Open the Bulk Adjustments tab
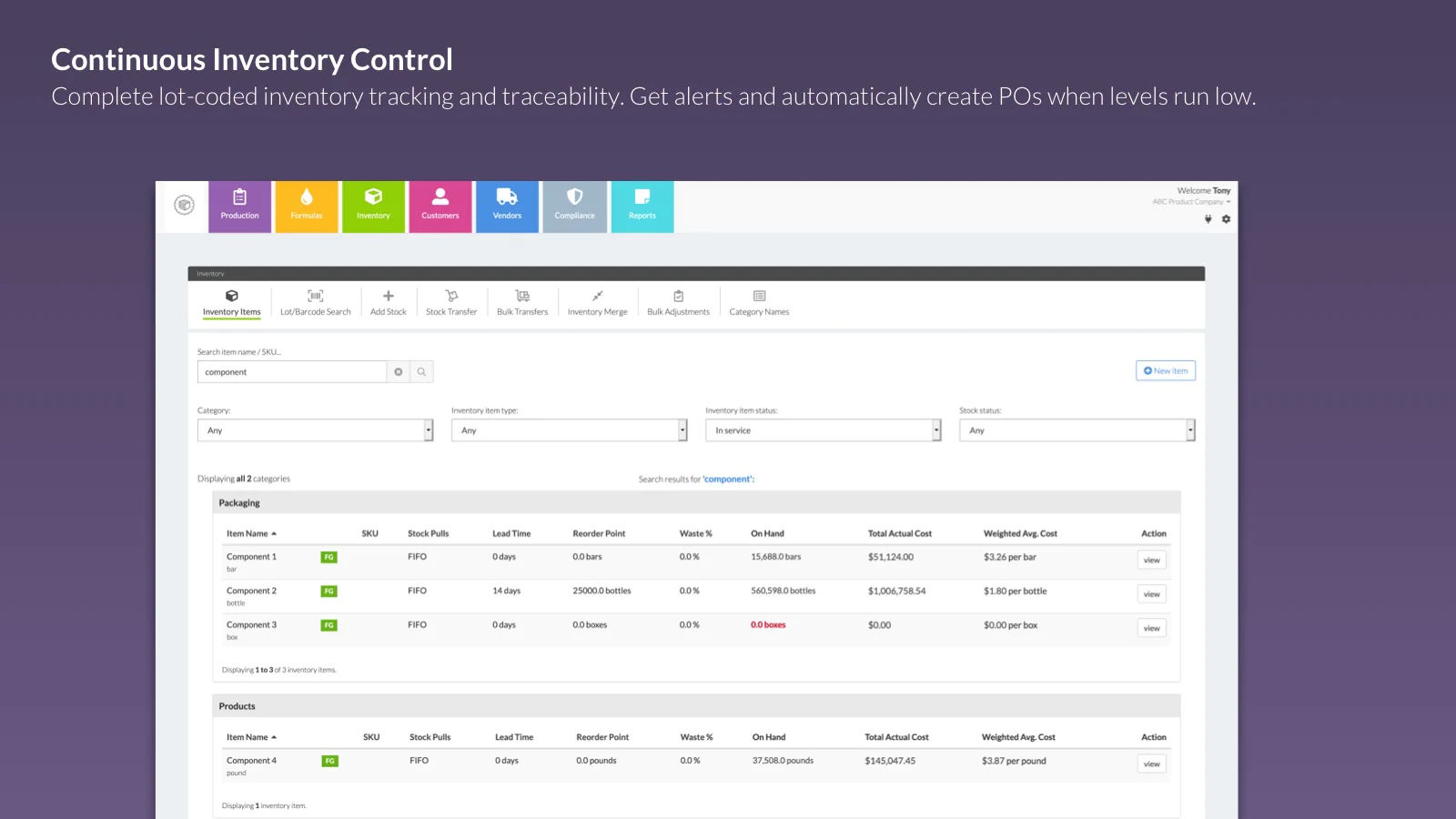This screenshot has width=1456, height=819. [678, 303]
